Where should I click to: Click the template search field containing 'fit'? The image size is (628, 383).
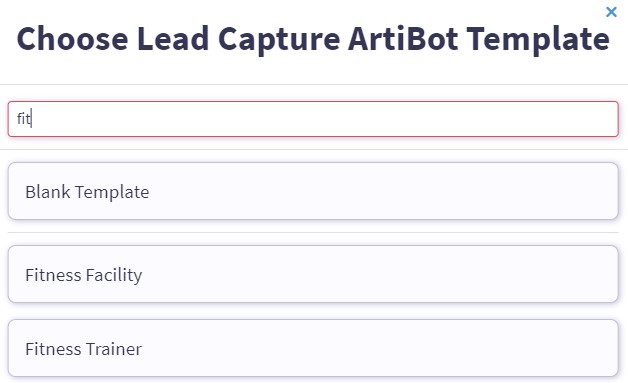313,119
